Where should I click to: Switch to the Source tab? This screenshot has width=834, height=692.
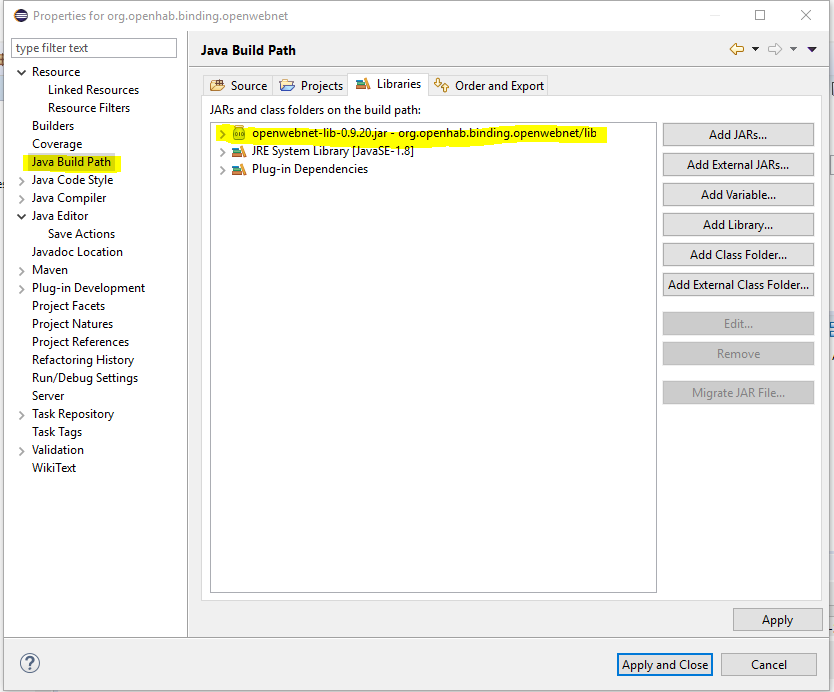[239, 86]
